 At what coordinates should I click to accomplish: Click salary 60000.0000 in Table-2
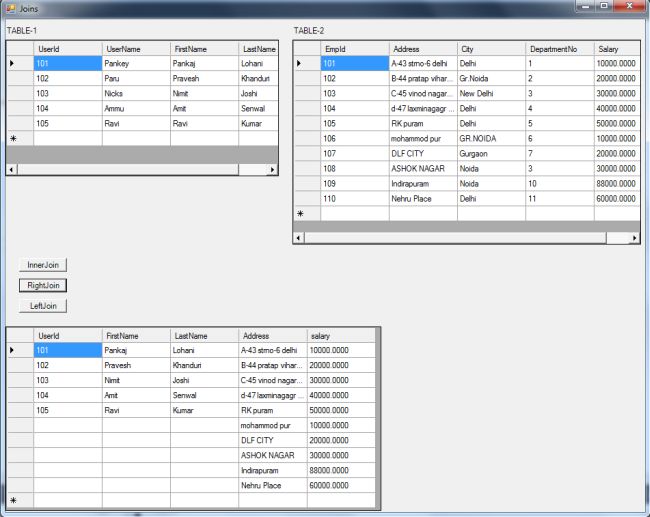pos(617,199)
